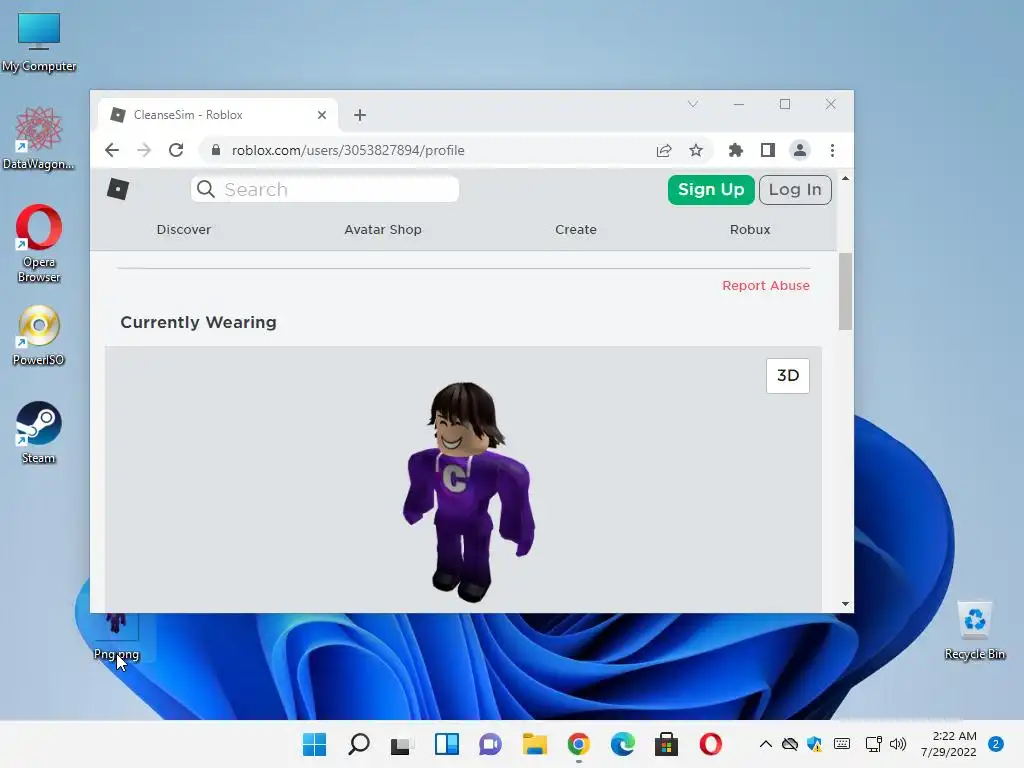Click the touch keyboard tray icon
This screenshot has width=1024, height=768.
pos(842,744)
